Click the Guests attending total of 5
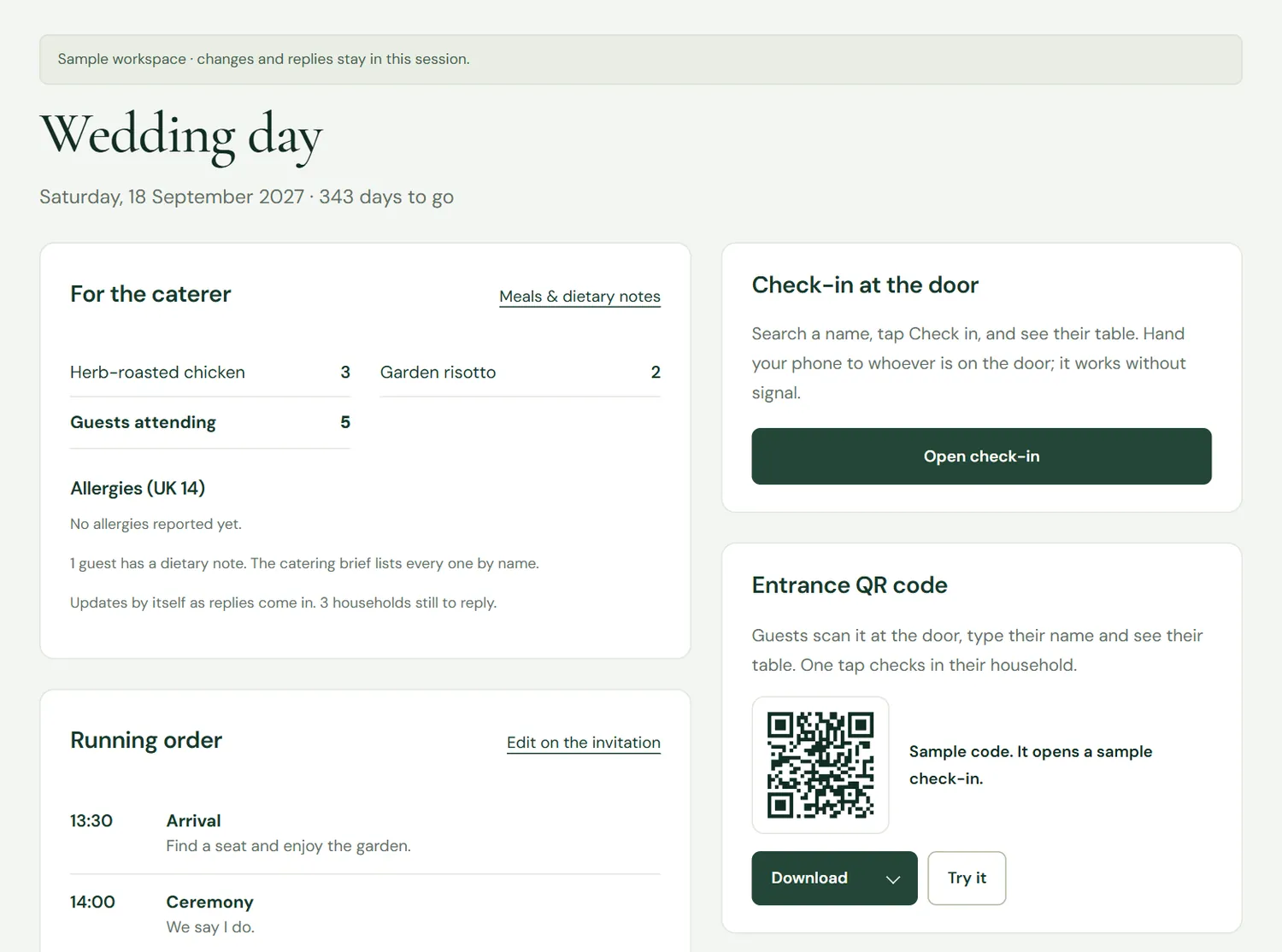This screenshot has height=952, width=1282. (345, 422)
